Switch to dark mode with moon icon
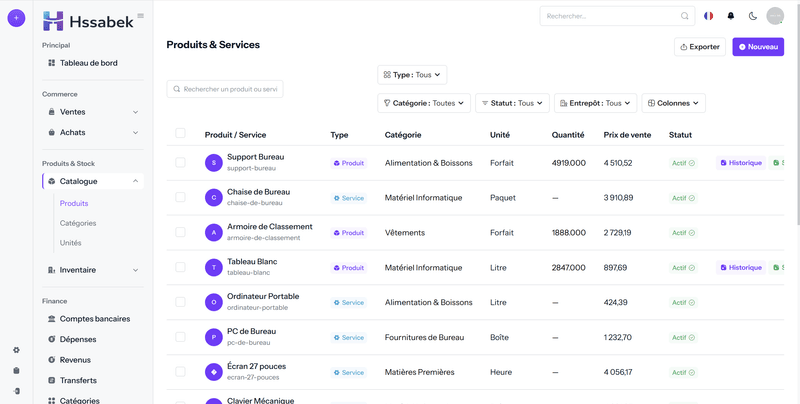 click(x=753, y=16)
